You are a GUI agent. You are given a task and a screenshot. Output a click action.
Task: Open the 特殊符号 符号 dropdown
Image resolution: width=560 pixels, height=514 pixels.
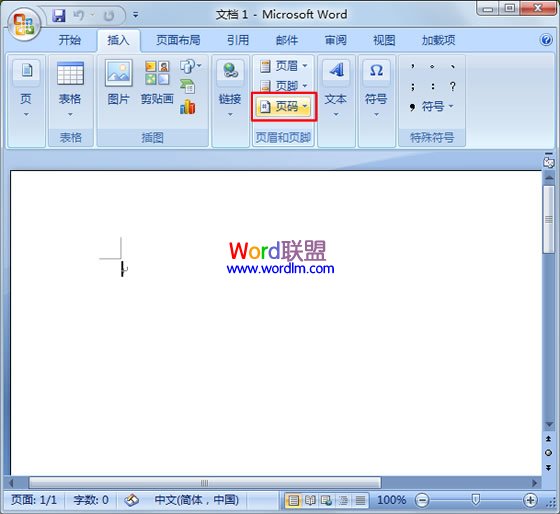tap(431, 106)
